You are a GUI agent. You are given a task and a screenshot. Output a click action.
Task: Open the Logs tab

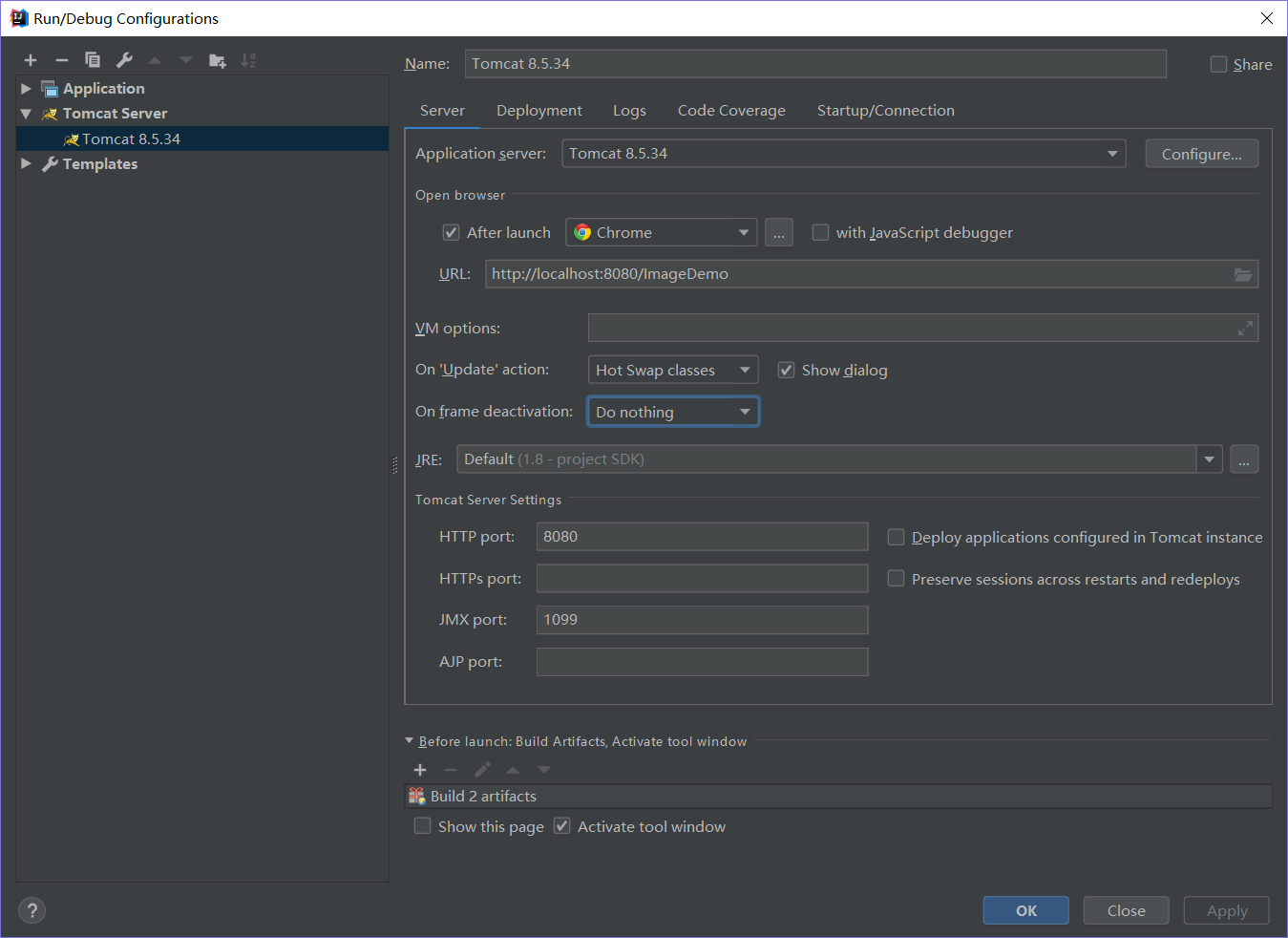[629, 111]
